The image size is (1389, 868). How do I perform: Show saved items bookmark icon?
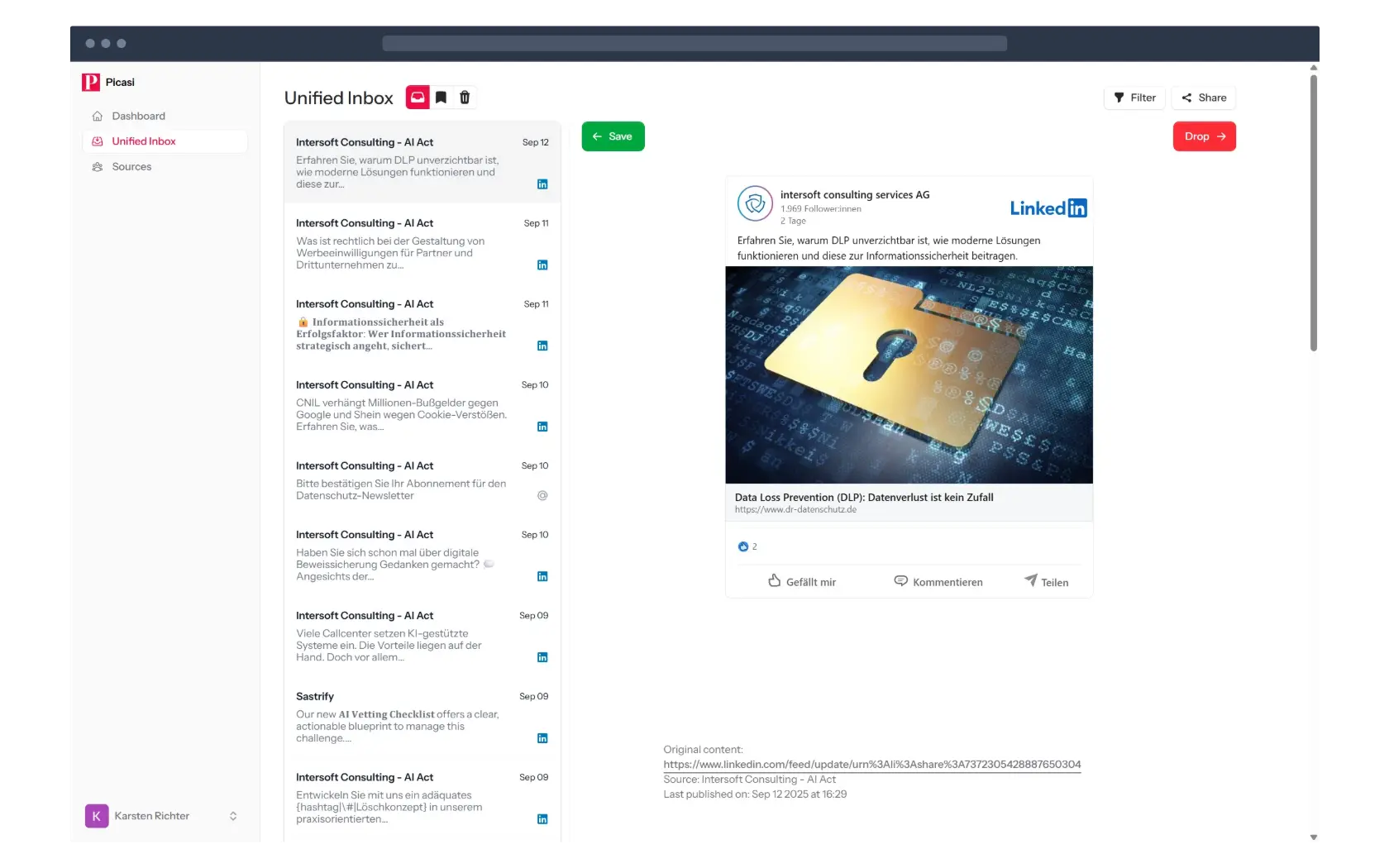pos(441,98)
